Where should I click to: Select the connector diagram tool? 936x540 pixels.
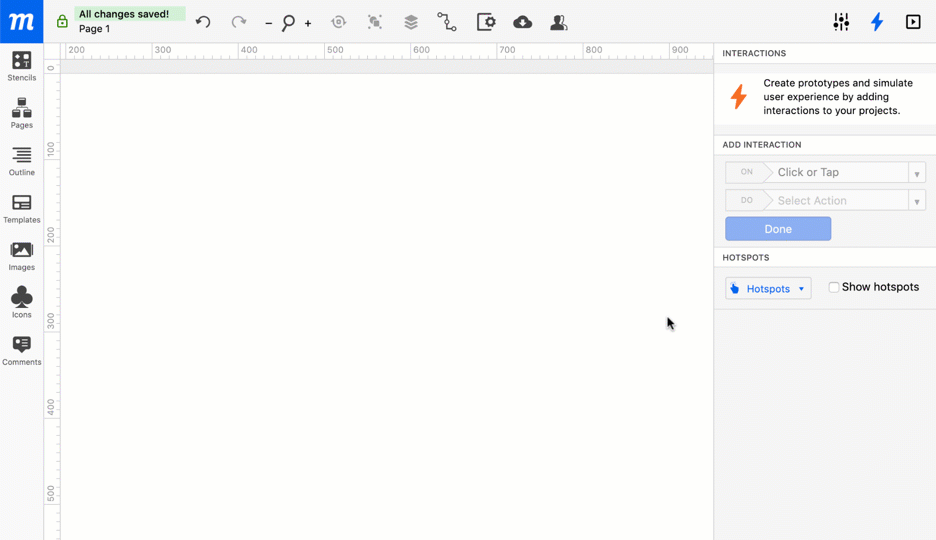447,22
